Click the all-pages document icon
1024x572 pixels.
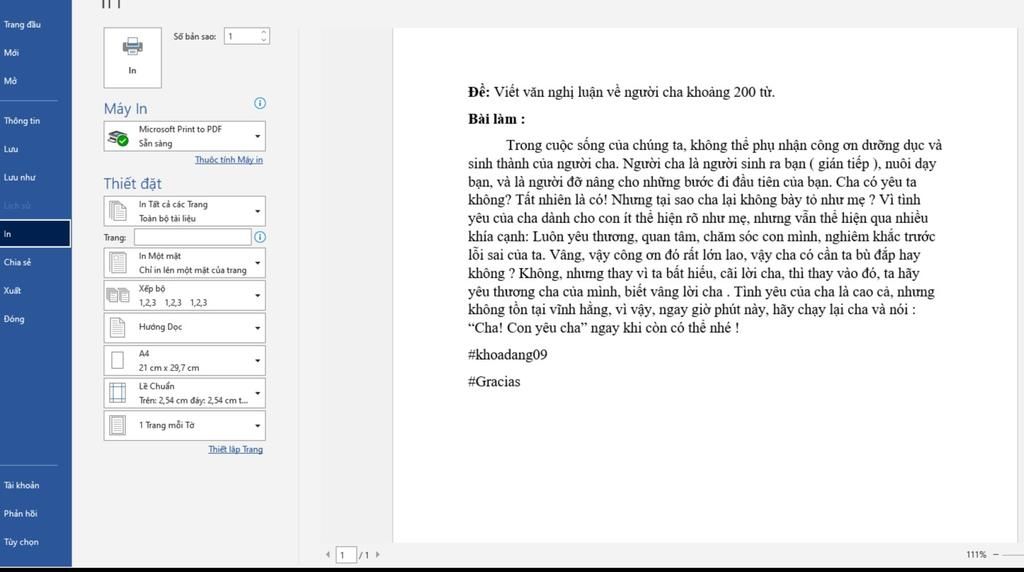pyautogui.click(x=118, y=211)
